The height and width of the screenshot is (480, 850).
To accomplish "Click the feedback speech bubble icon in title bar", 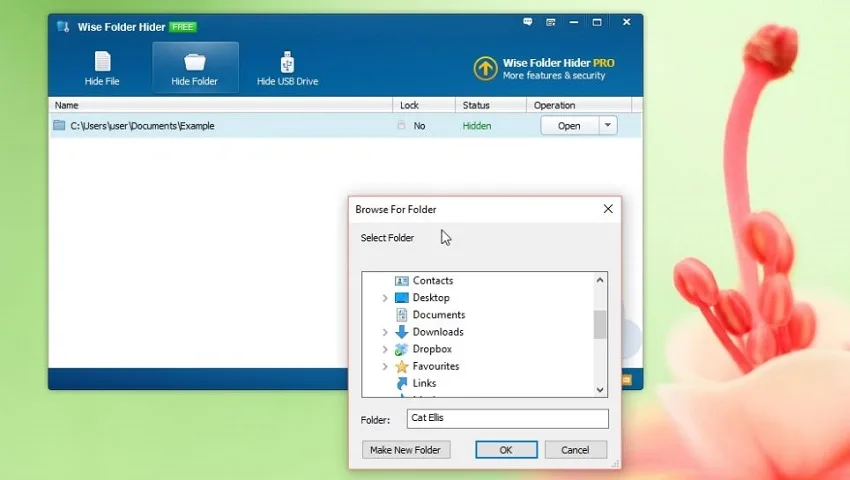I will pos(527,22).
